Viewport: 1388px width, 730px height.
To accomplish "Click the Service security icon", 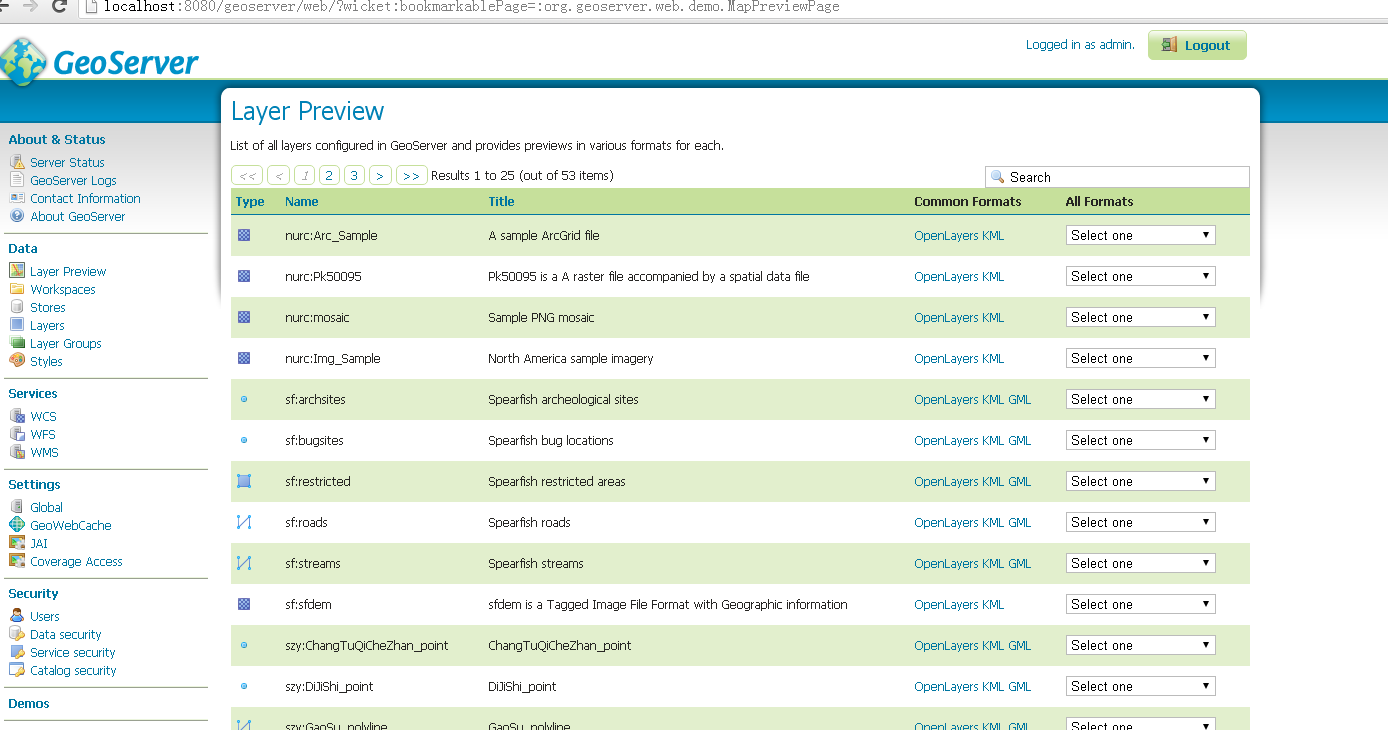I will tap(17, 652).
